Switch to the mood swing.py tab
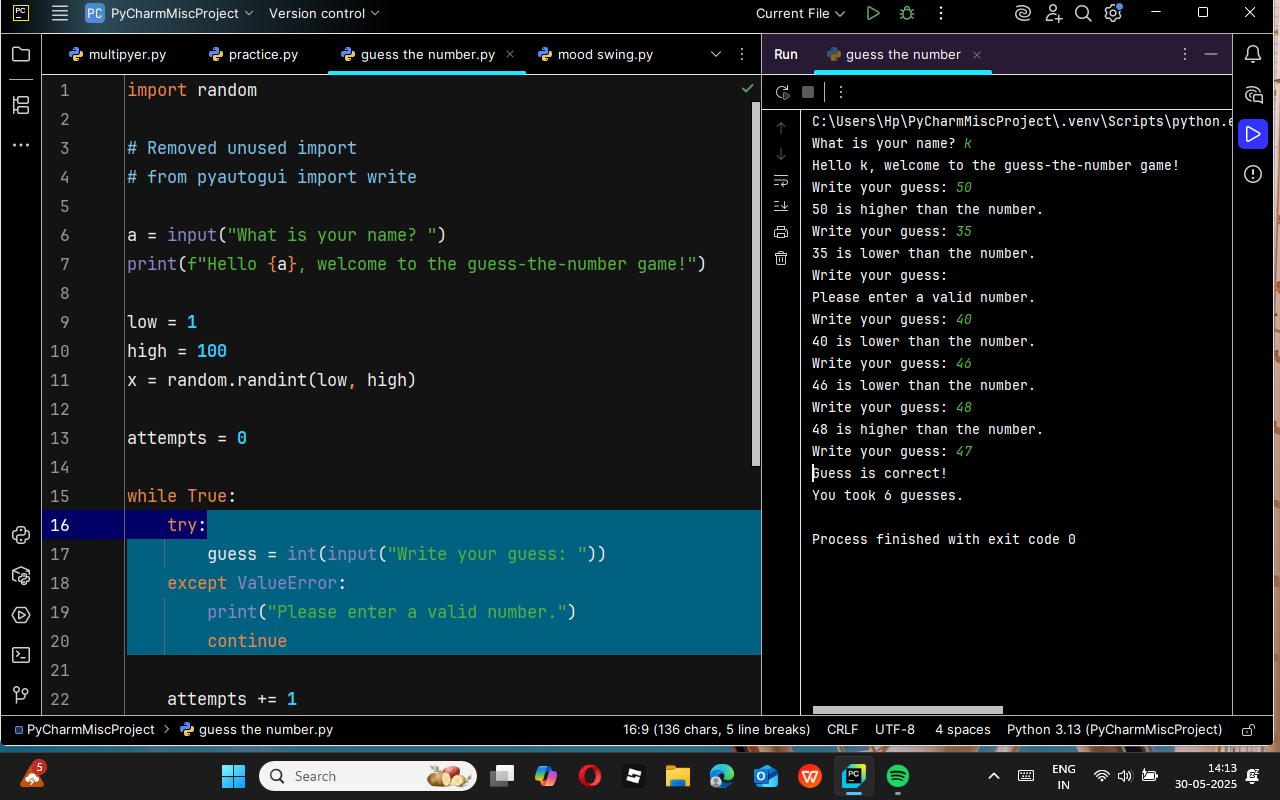Screen dimensions: 1280x800 coord(604,55)
